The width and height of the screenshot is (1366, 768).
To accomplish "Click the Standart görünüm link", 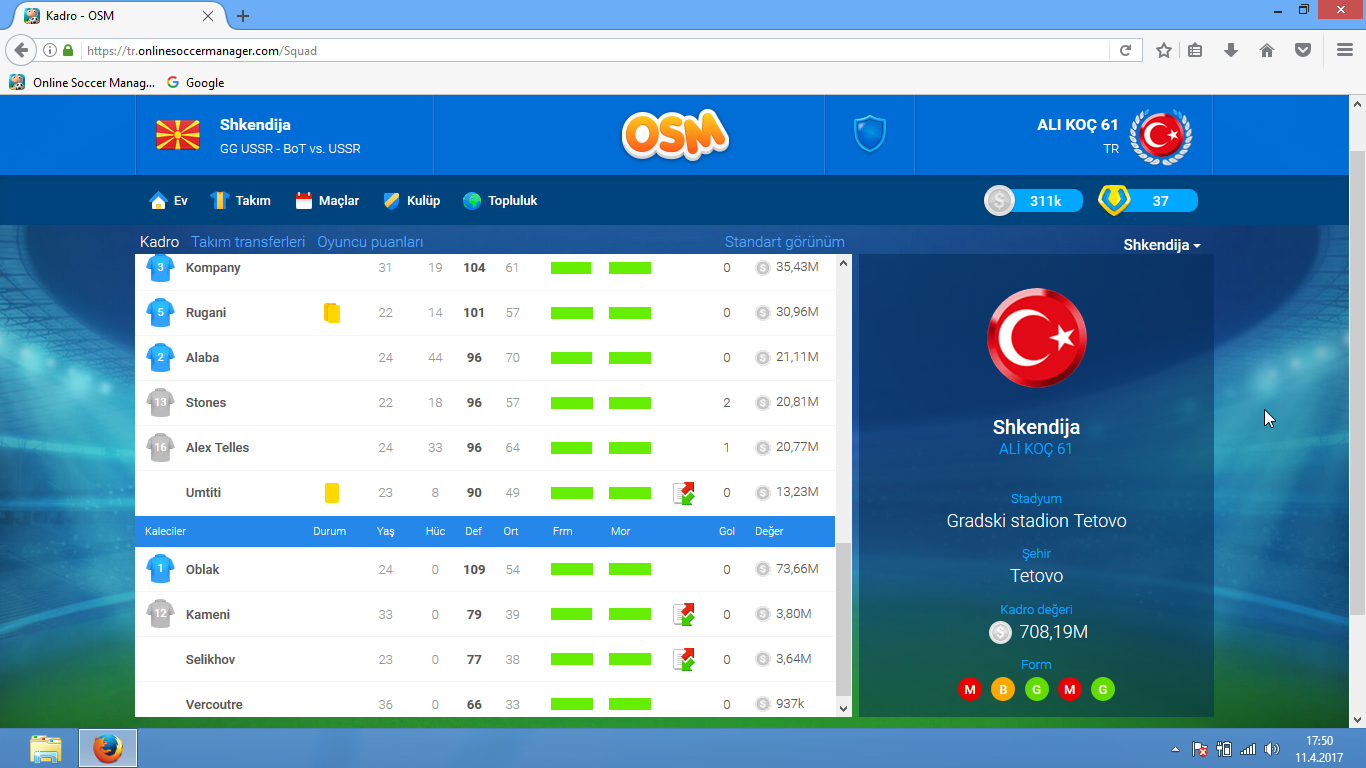I will point(784,242).
